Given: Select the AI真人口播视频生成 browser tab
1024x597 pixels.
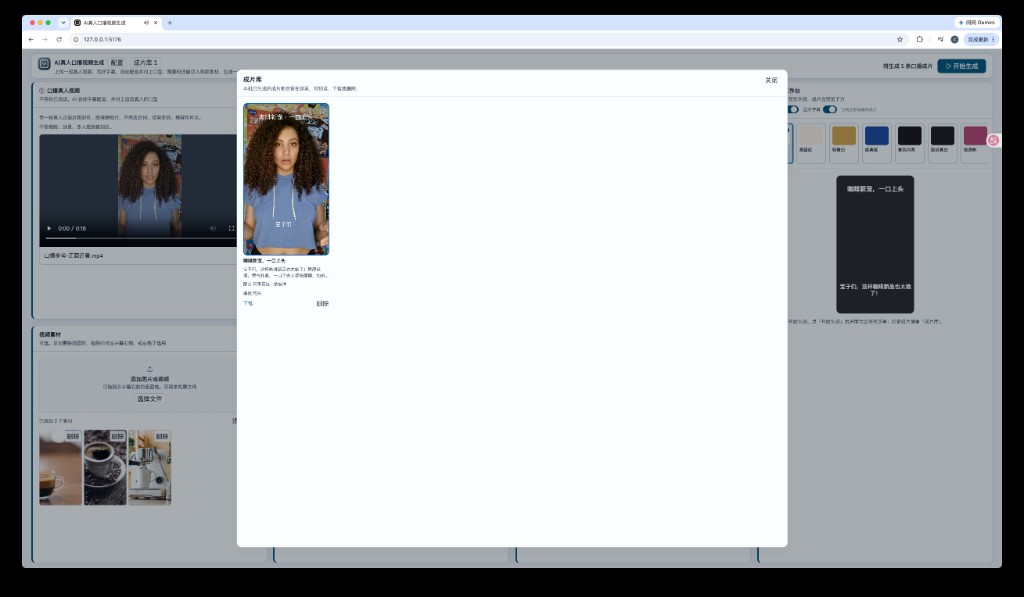Looking at the screenshot, I should (x=116, y=23).
